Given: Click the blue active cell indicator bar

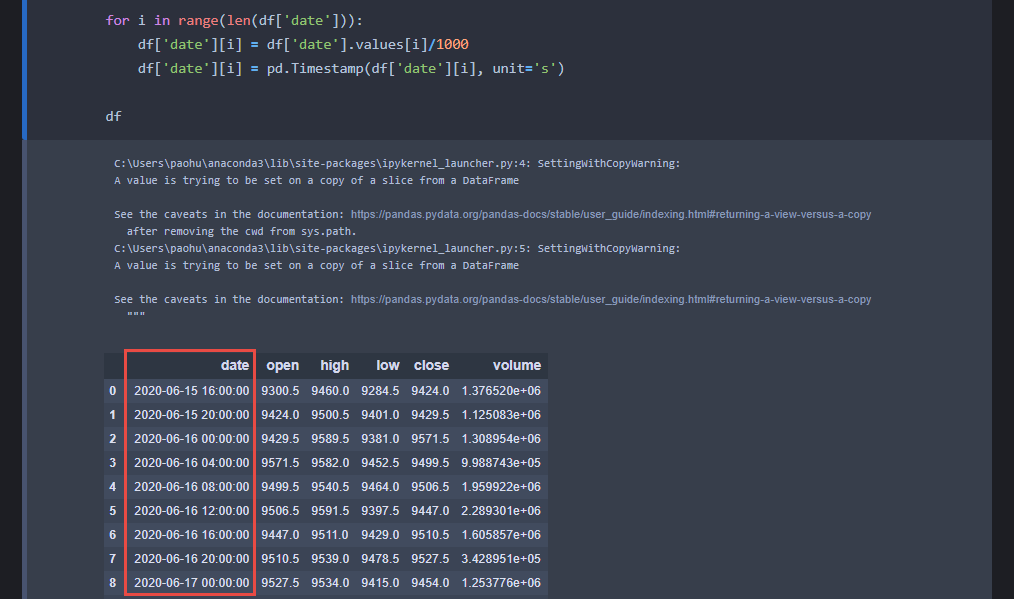Looking at the screenshot, I should point(24,70).
